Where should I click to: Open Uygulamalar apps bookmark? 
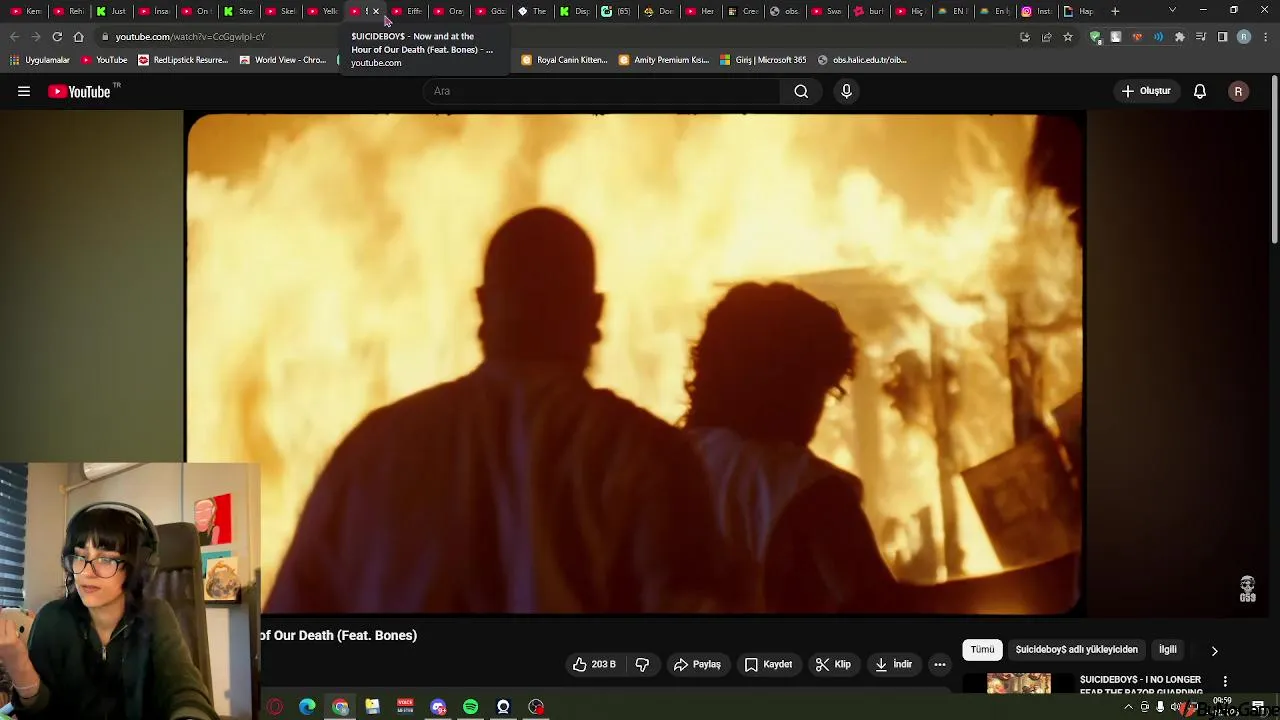[x=40, y=60]
